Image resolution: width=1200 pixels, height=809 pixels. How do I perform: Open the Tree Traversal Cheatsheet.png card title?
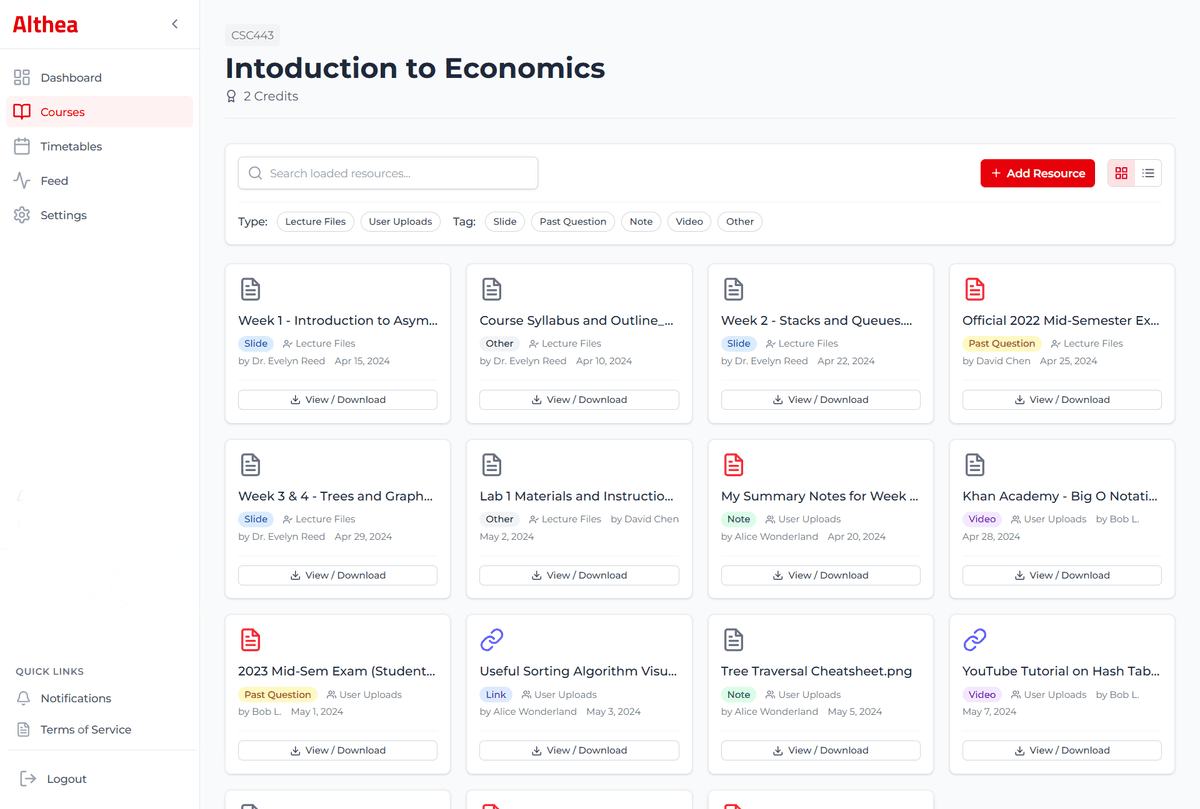[x=816, y=671]
